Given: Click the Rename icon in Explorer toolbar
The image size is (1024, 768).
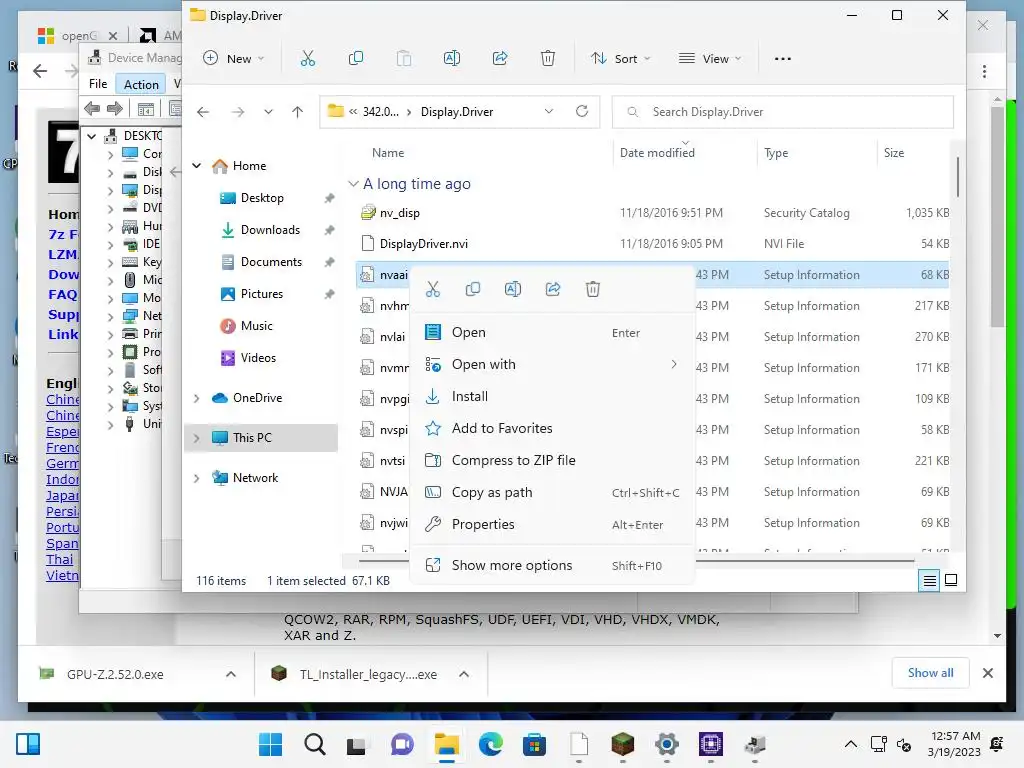Looking at the screenshot, I should tap(452, 59).
